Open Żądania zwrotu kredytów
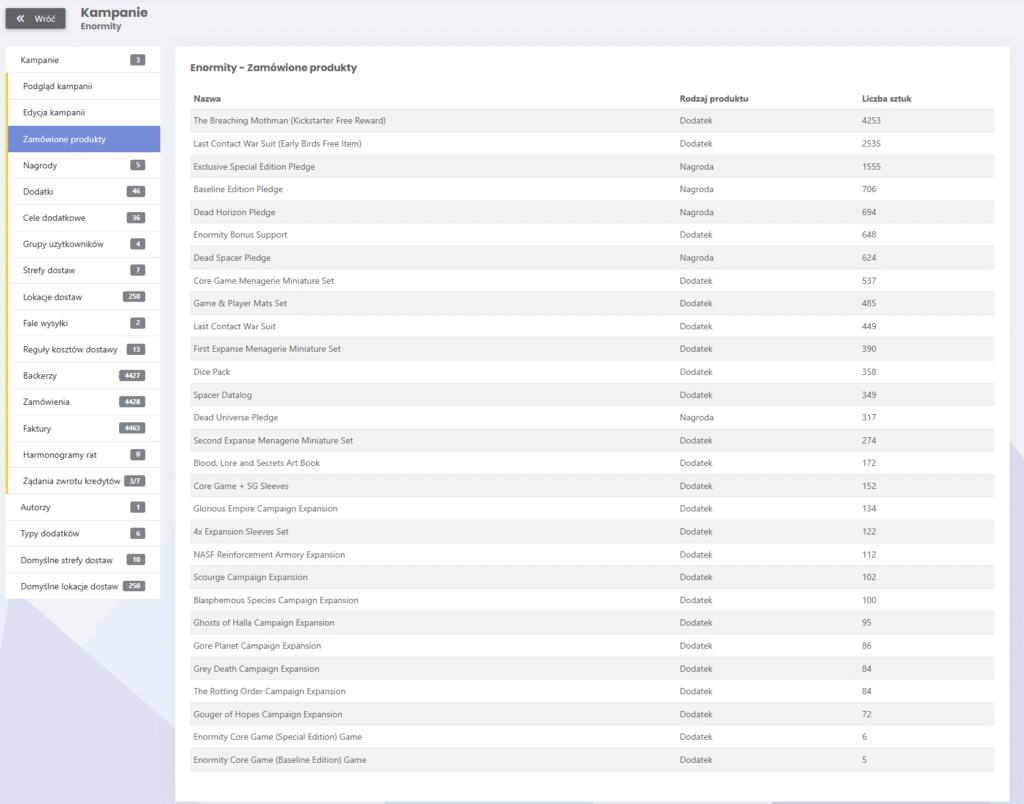Image resolution: width=1024 pixels, height=804 pixels. 71,481
